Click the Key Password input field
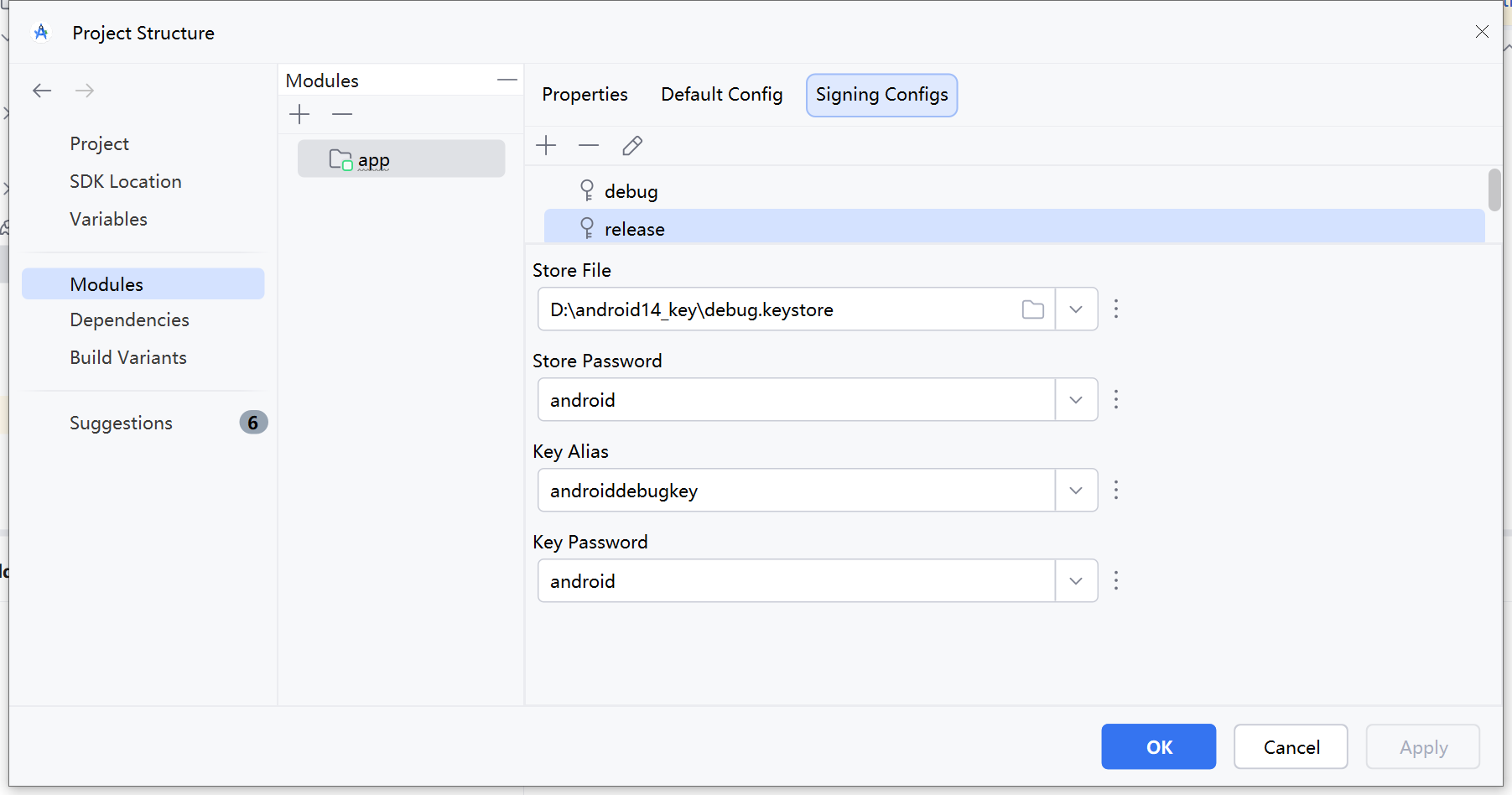The image size is (1512, 795). click(x=797, y=581)
